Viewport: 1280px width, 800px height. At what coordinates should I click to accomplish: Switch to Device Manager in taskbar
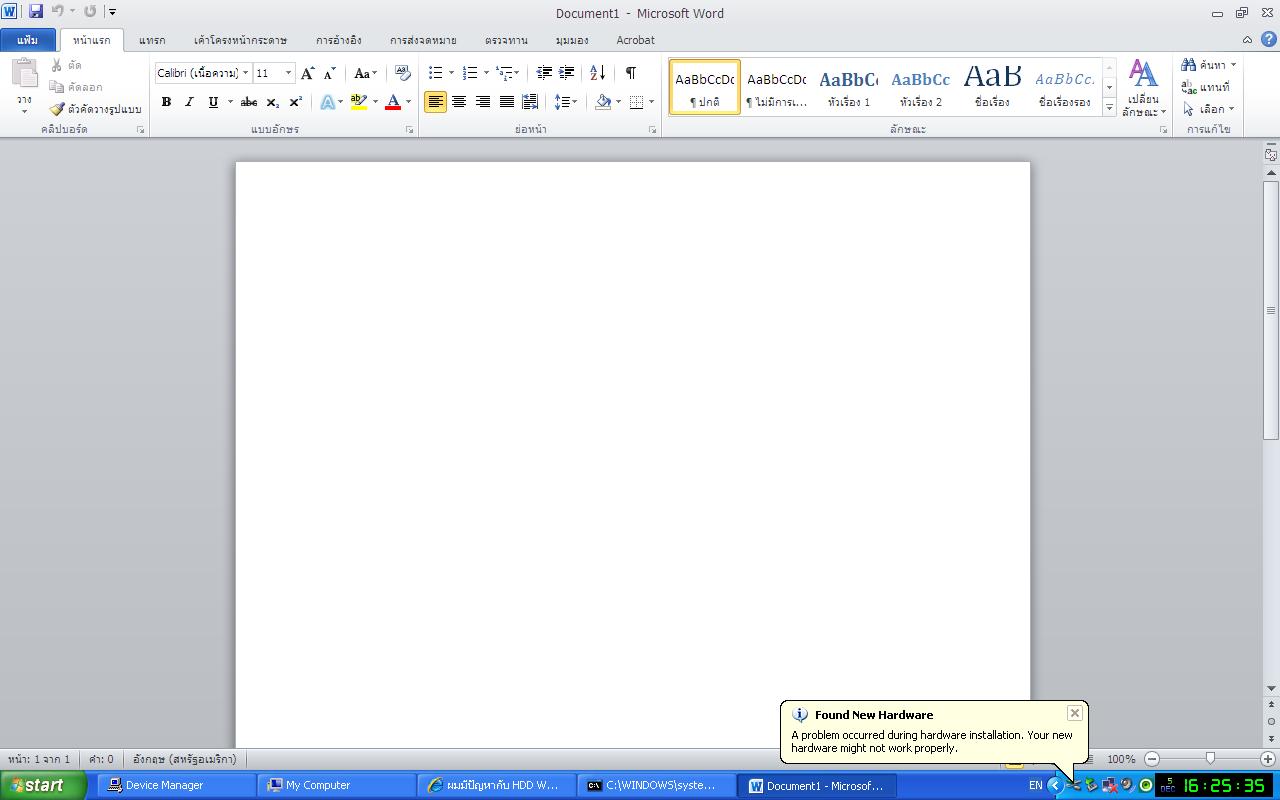click(164, 785)
